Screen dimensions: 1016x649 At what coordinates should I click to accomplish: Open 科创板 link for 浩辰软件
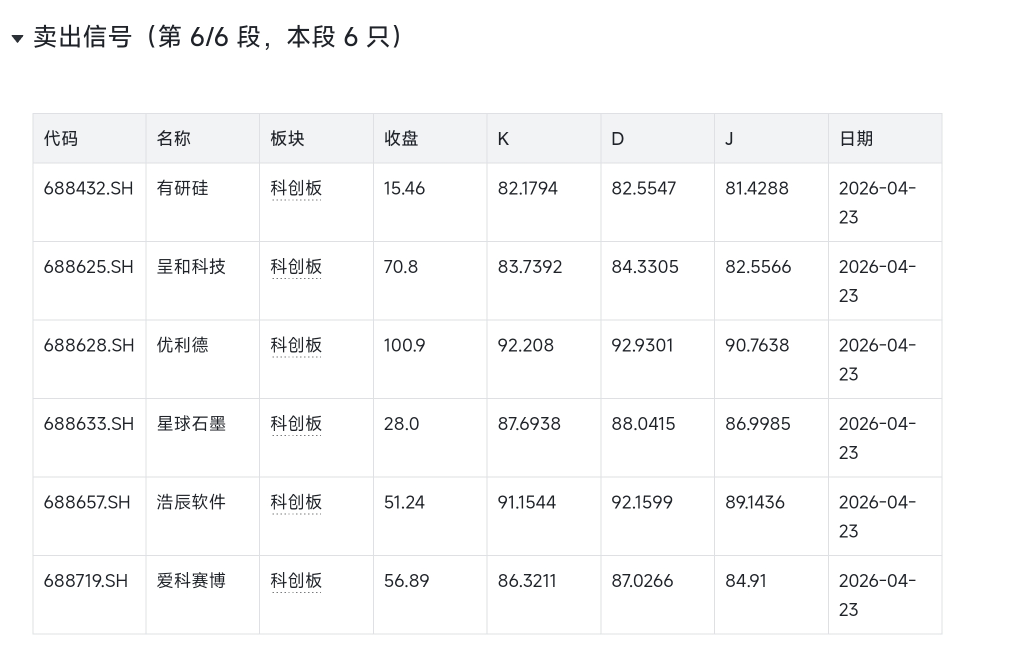pos(296,502)
